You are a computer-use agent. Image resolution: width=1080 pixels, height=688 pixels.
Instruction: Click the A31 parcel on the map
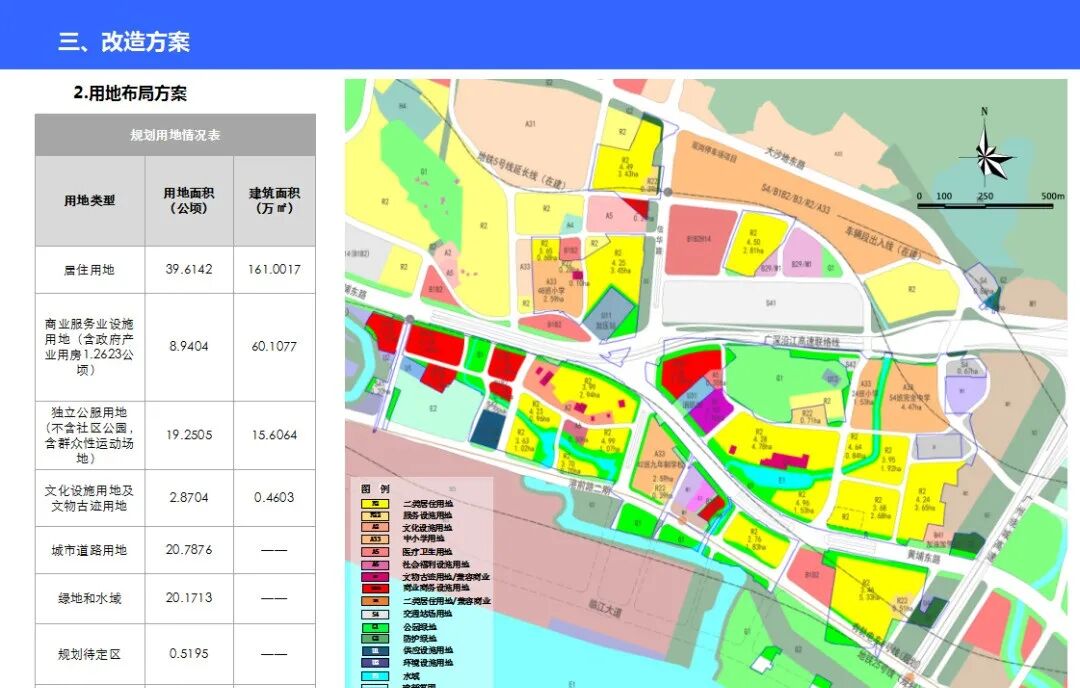(530, 124)
